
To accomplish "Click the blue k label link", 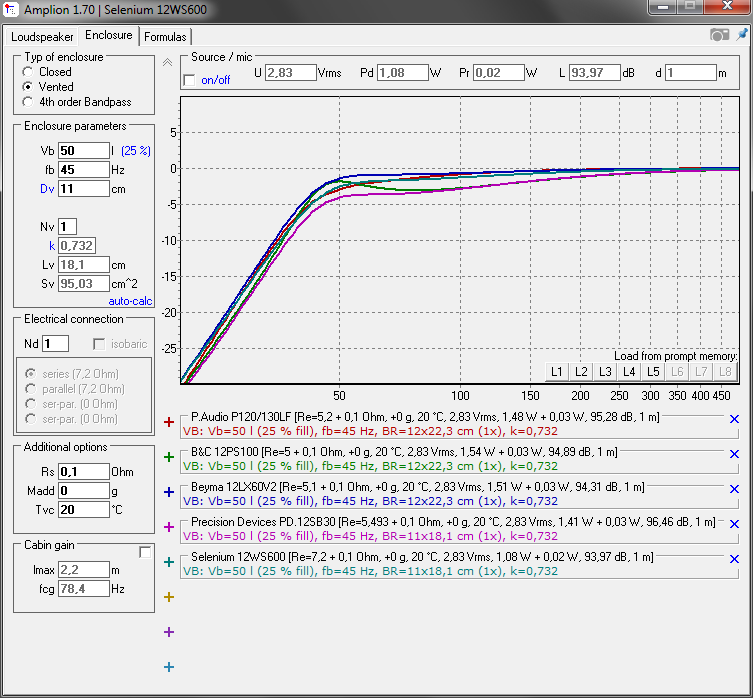I will (52, 246).
